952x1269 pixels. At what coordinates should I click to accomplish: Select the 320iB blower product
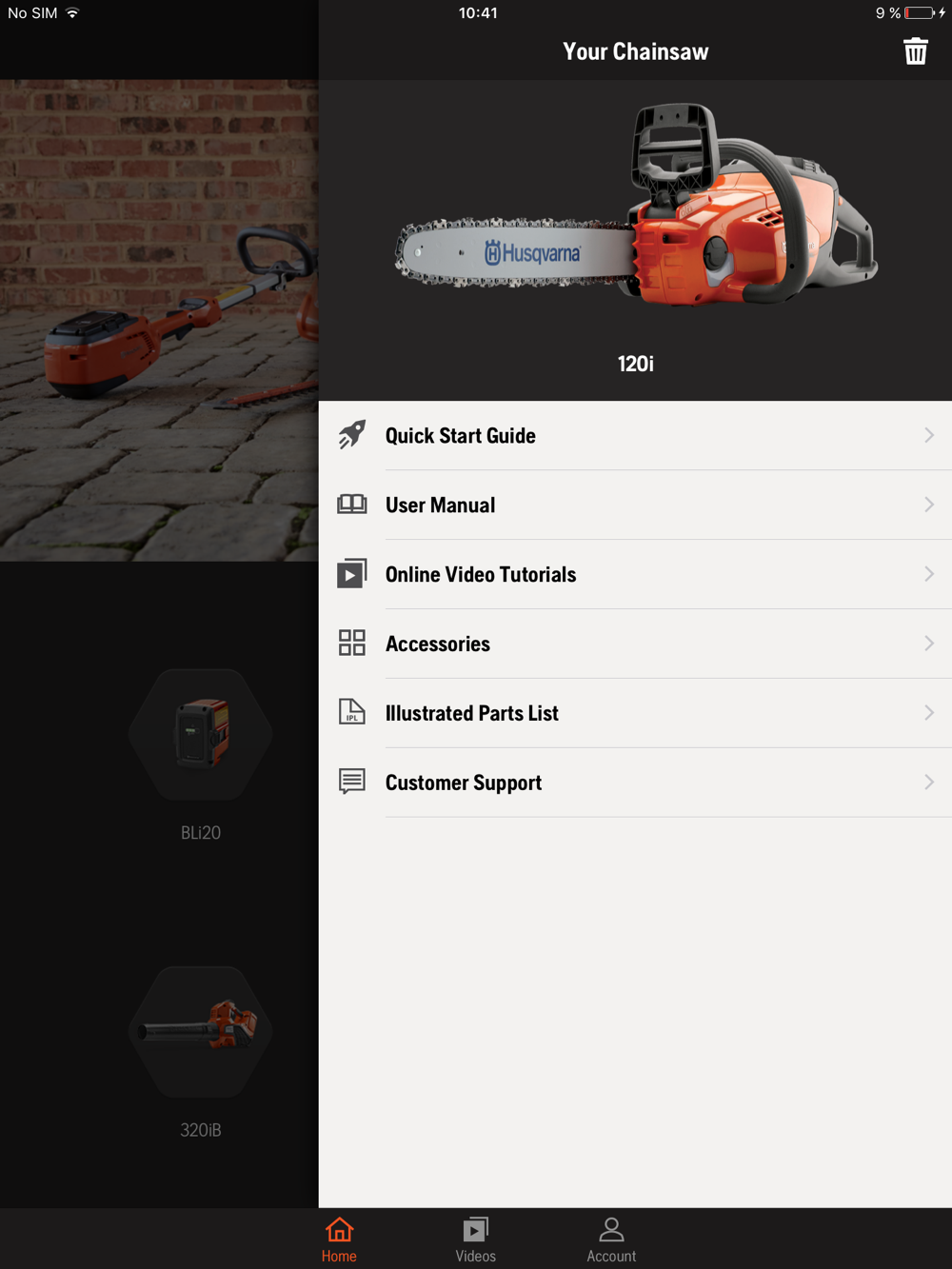[201, 1052]
